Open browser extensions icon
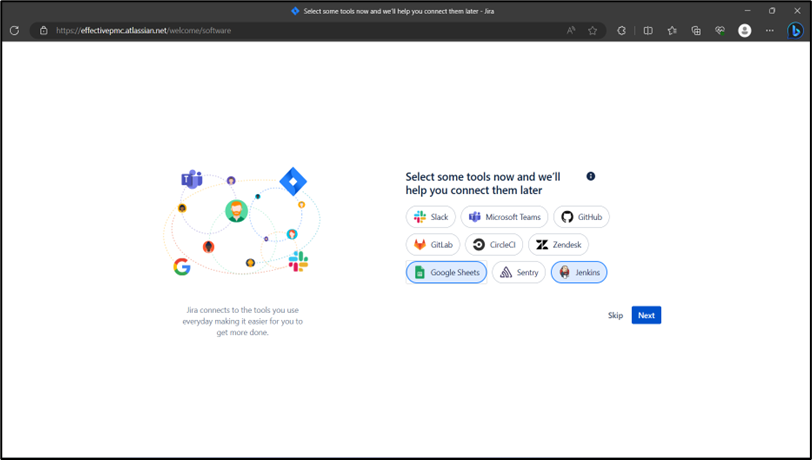The height and width of the screenshot is (460, 812). pos(621,31)
